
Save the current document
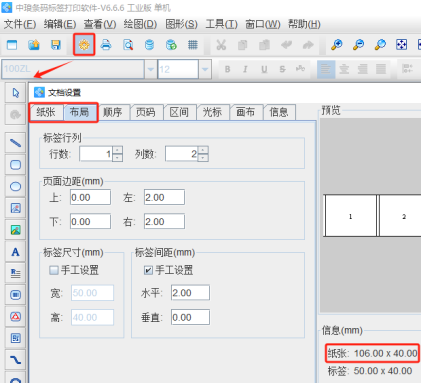pos(56,44)
